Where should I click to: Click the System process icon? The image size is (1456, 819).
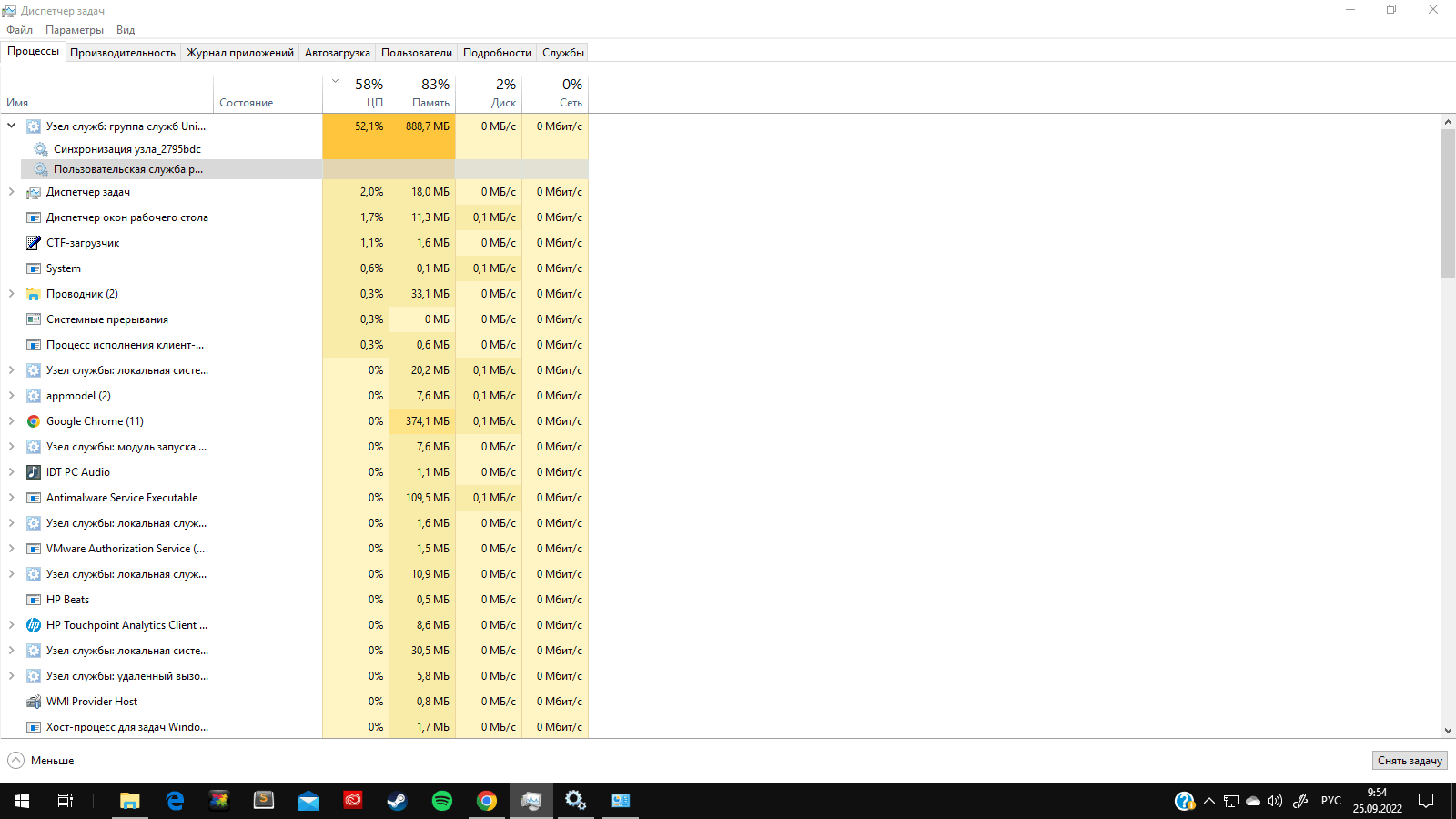click(34, 268)
